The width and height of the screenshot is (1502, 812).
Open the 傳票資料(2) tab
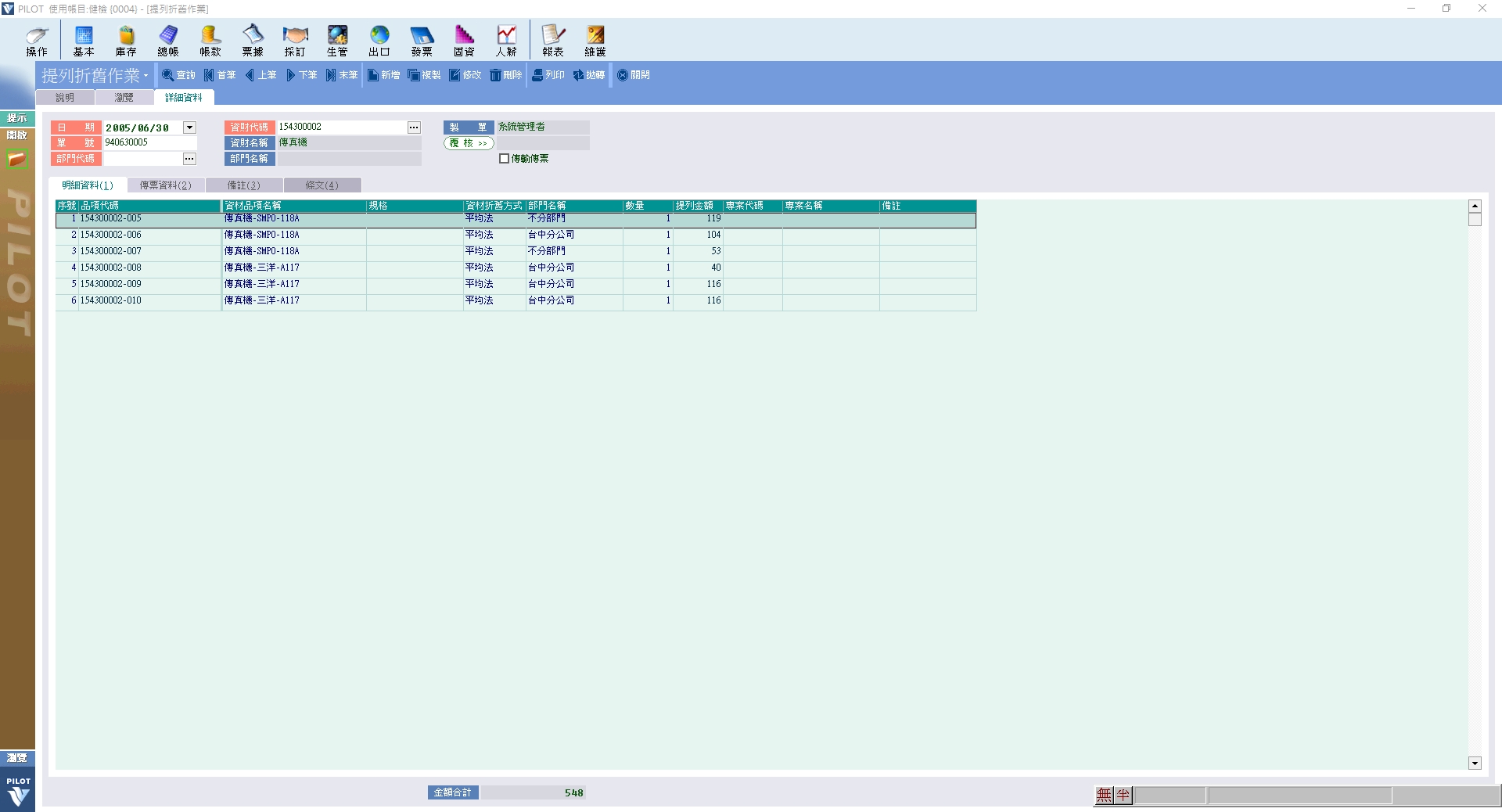pos(165,185)
